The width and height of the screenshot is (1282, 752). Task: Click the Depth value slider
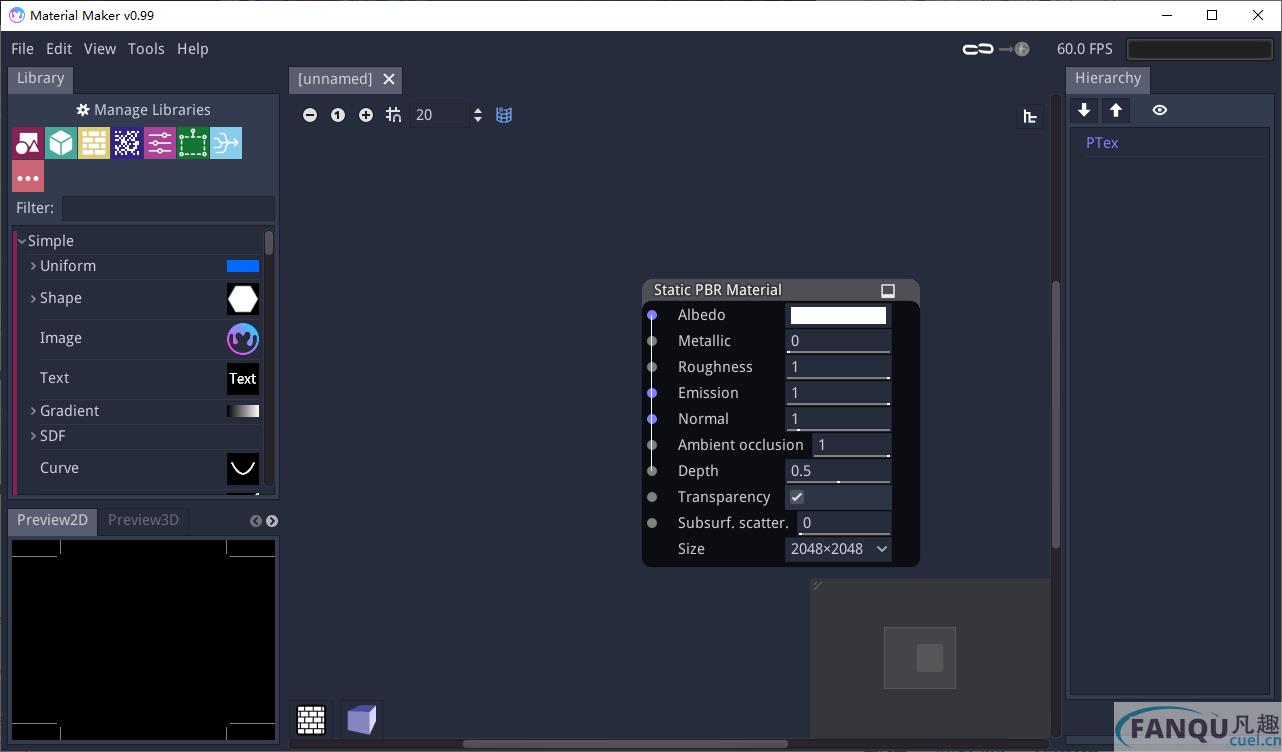[838, 471]
